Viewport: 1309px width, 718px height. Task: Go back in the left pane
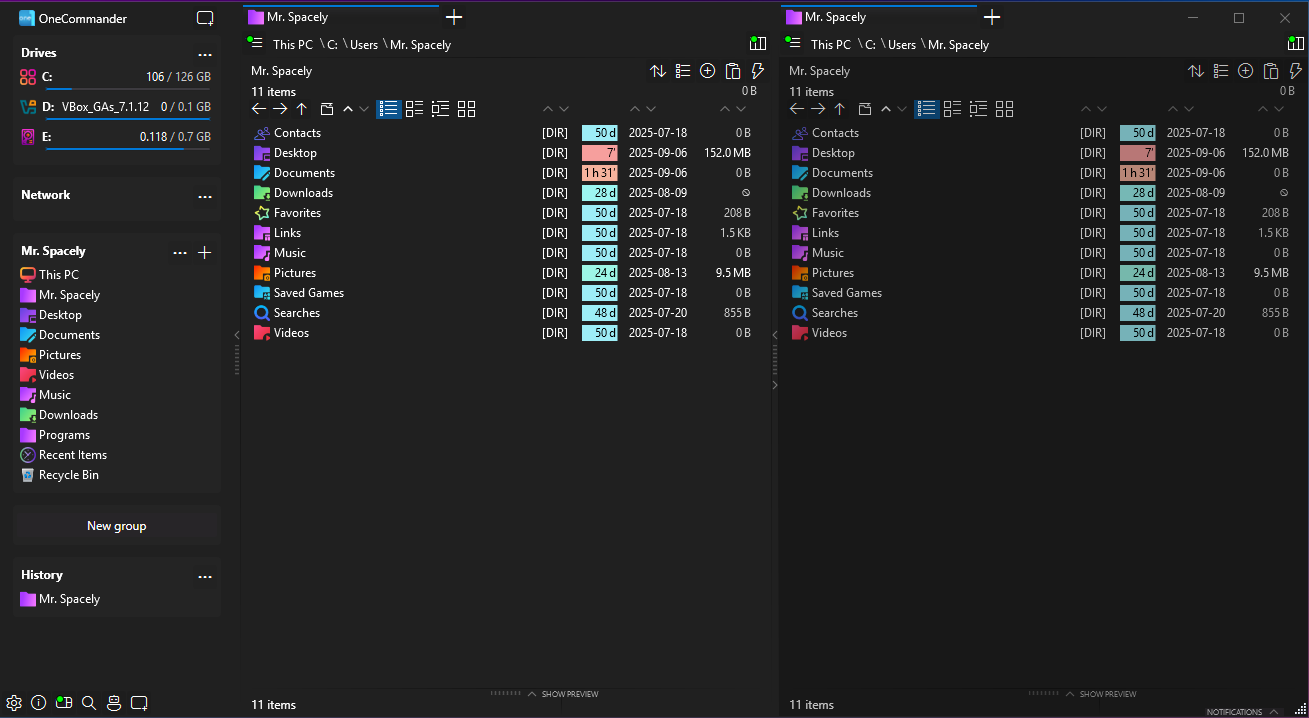pos(259,109)
